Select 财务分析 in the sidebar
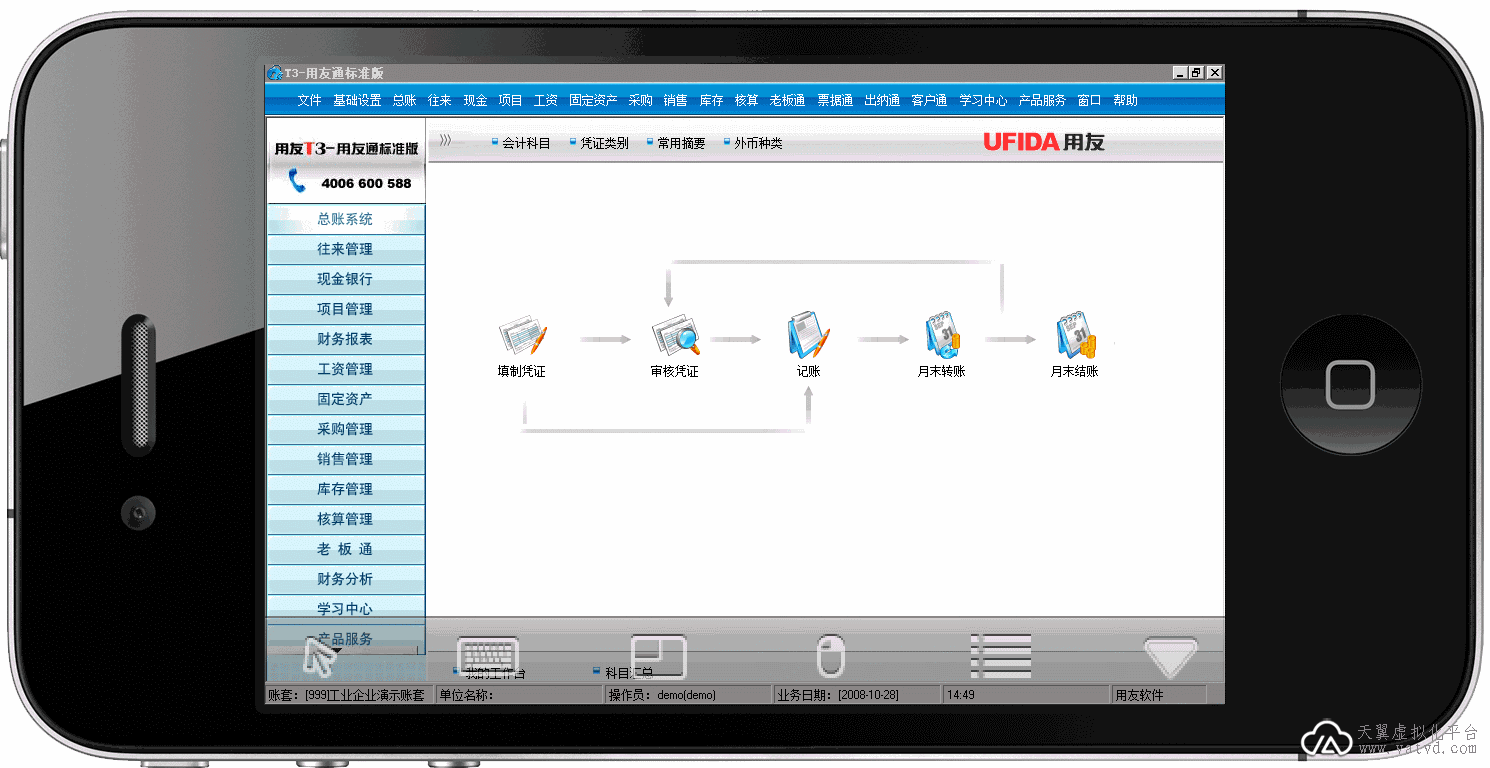 tap(345, 579)
